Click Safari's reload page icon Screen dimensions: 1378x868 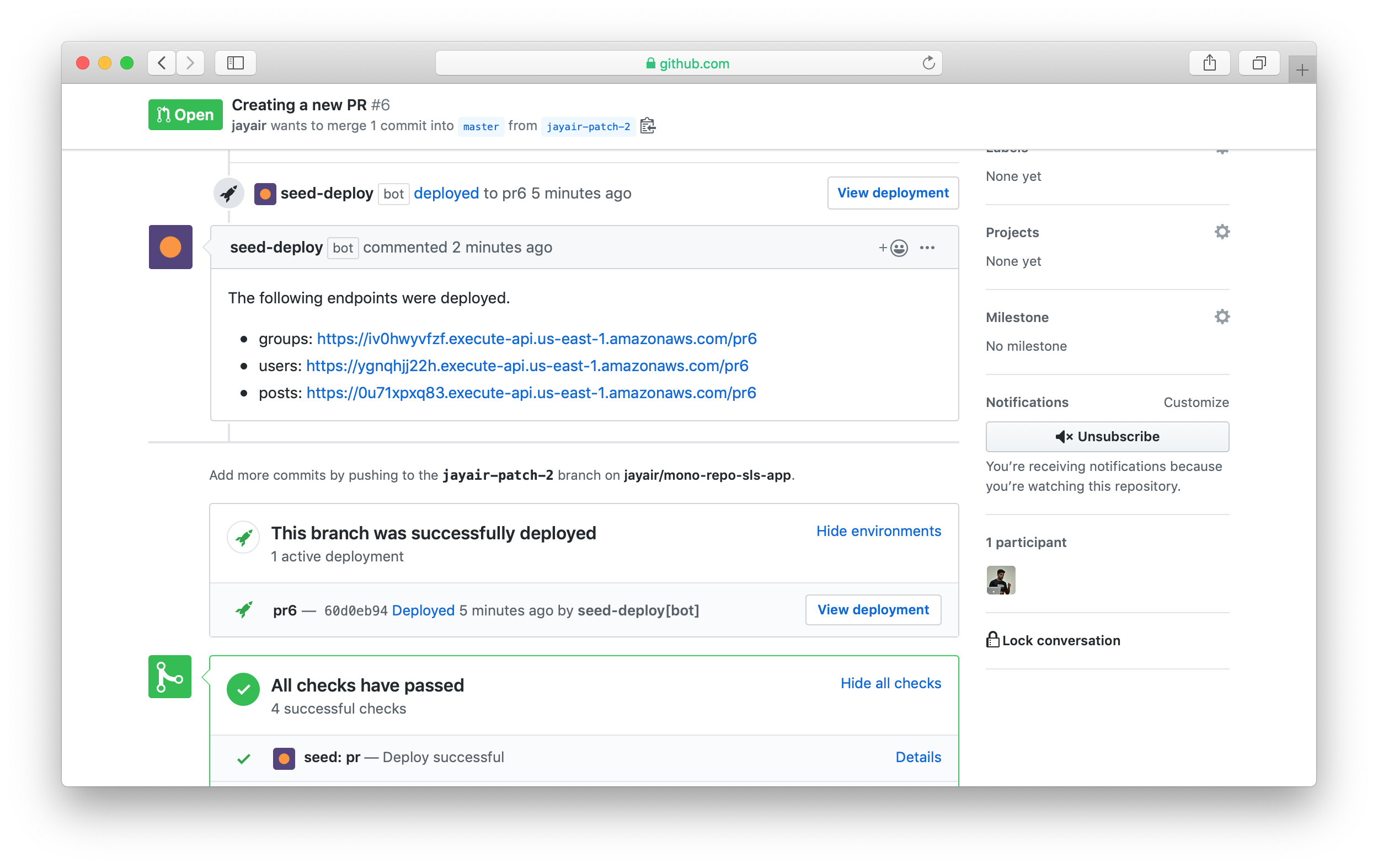(x=928, y=63)
